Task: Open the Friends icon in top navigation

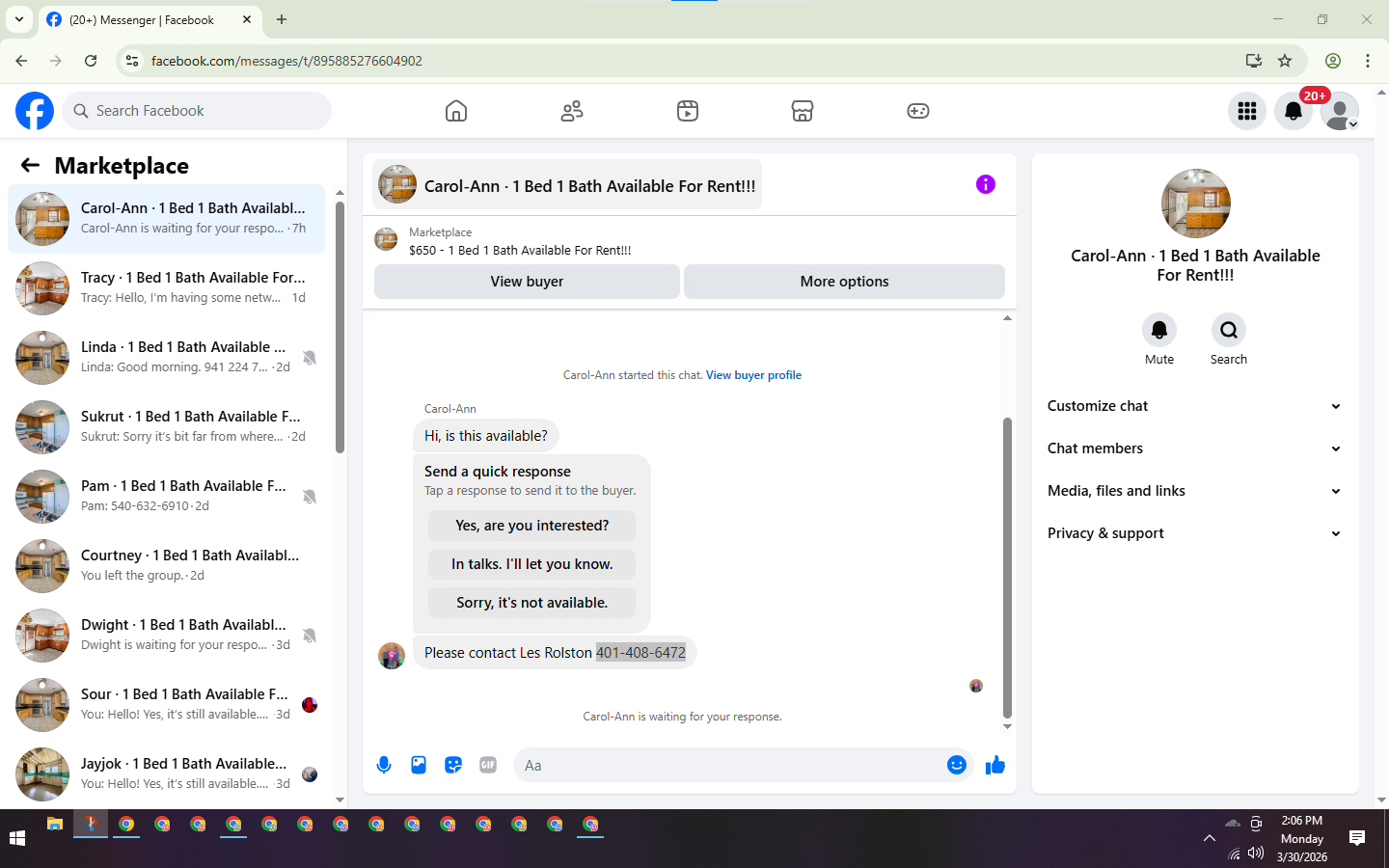Action: [x=572, y=111]
